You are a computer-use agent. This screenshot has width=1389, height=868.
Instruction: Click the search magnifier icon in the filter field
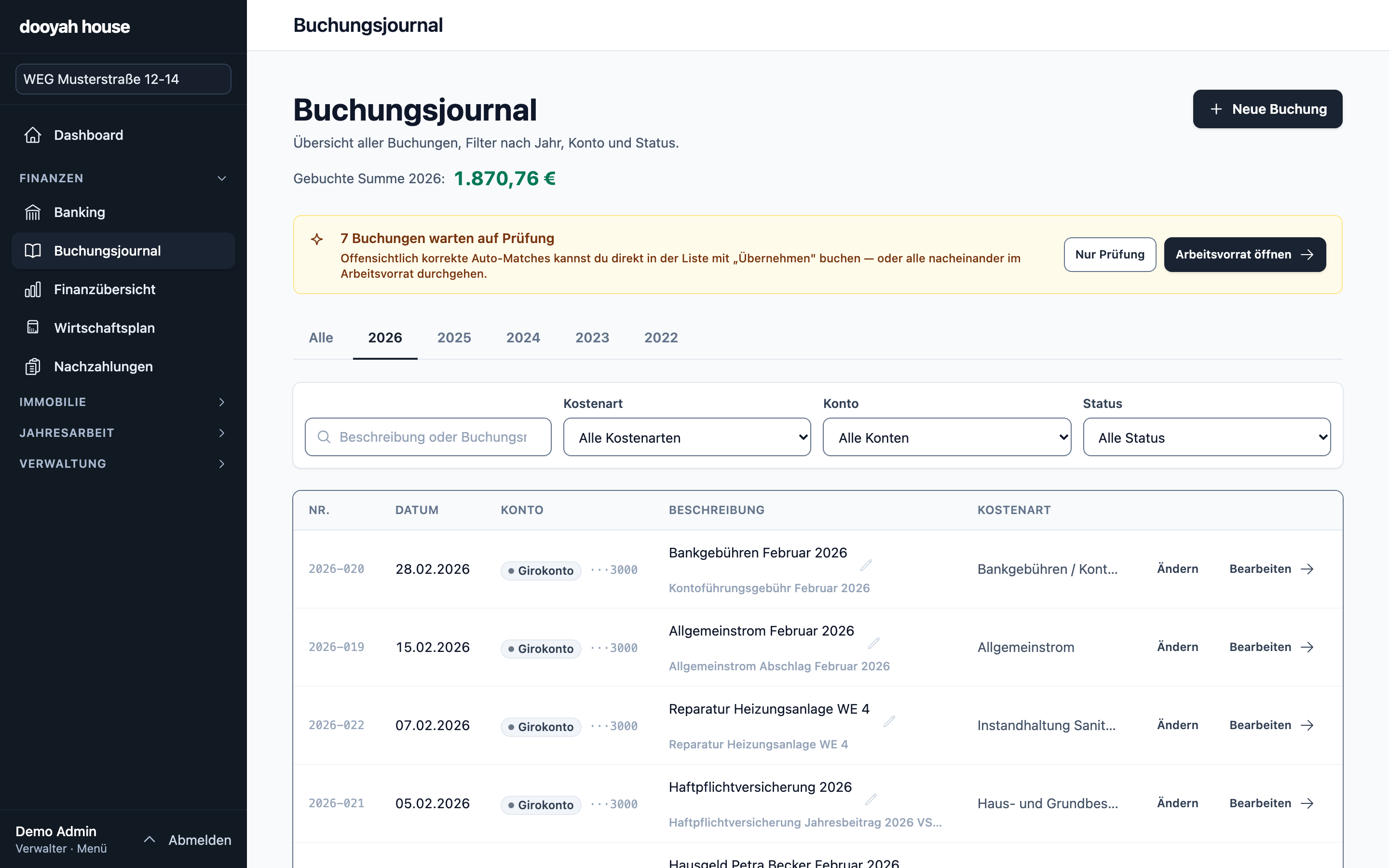click(324, 437)
